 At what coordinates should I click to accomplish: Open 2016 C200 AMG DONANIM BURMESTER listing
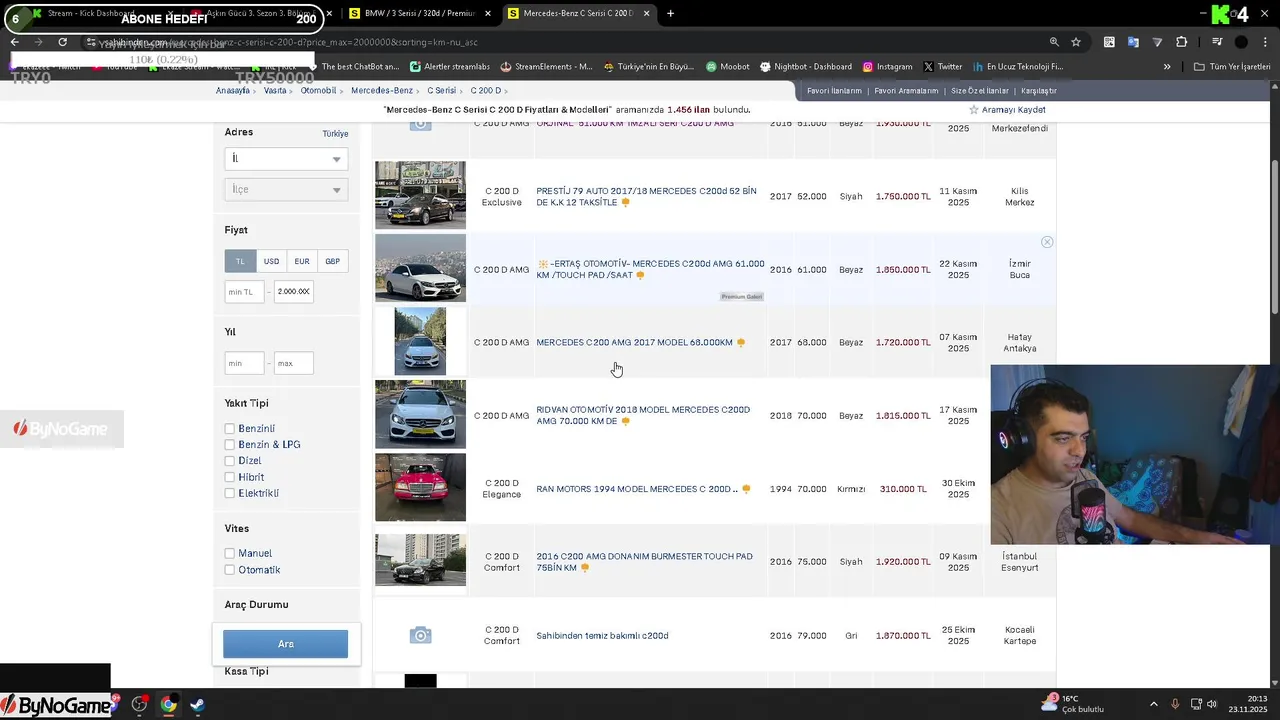pos(644,562)
